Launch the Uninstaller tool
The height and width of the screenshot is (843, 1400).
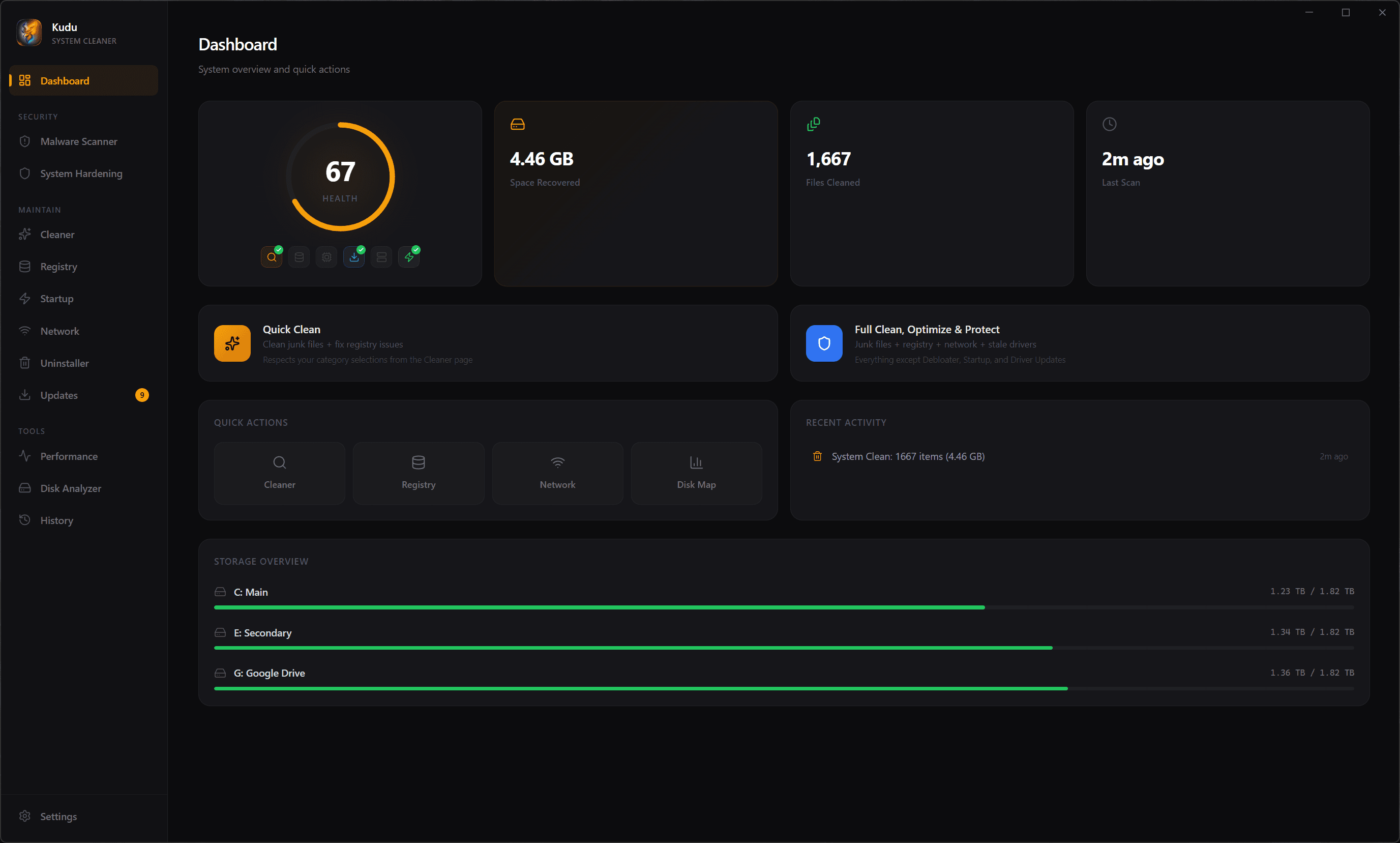point(64,363)
